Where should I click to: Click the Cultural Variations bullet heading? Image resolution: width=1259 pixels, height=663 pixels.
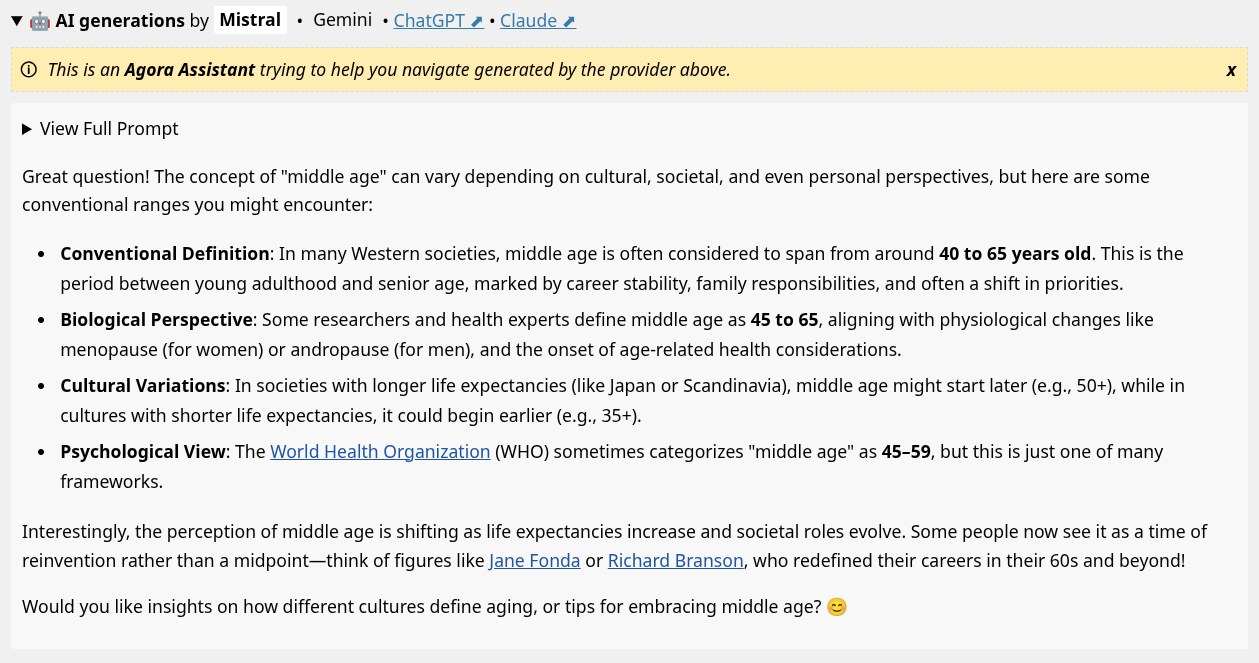[x=143, y=386]
